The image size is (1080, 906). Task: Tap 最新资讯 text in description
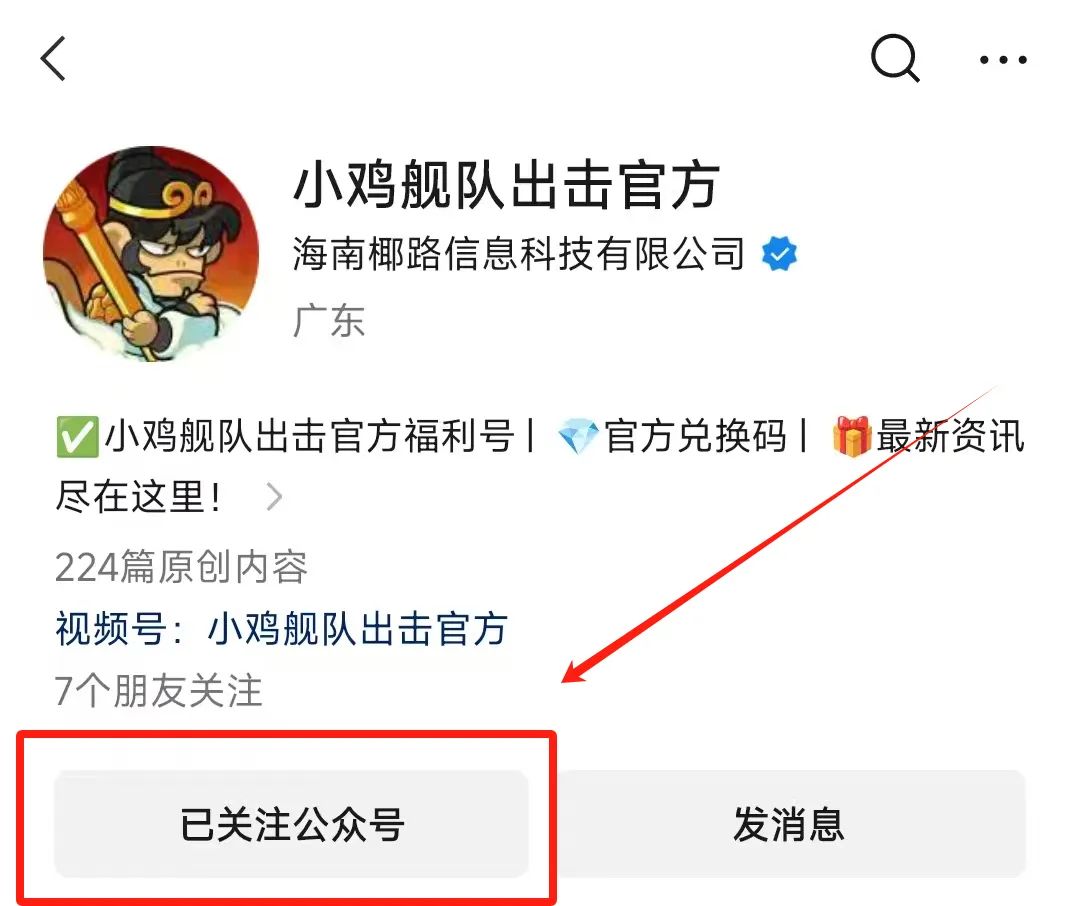pyautogui.click(x=951, y=437)
